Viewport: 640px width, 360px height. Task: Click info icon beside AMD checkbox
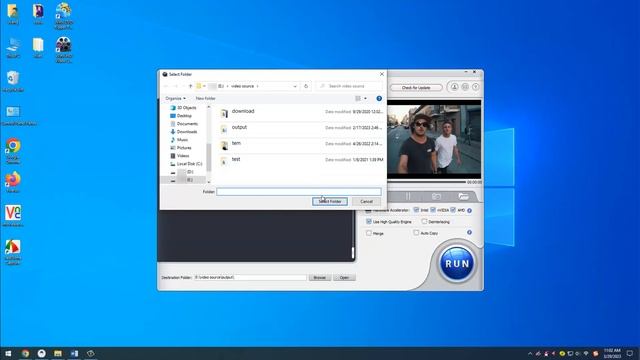click(469, 210)
